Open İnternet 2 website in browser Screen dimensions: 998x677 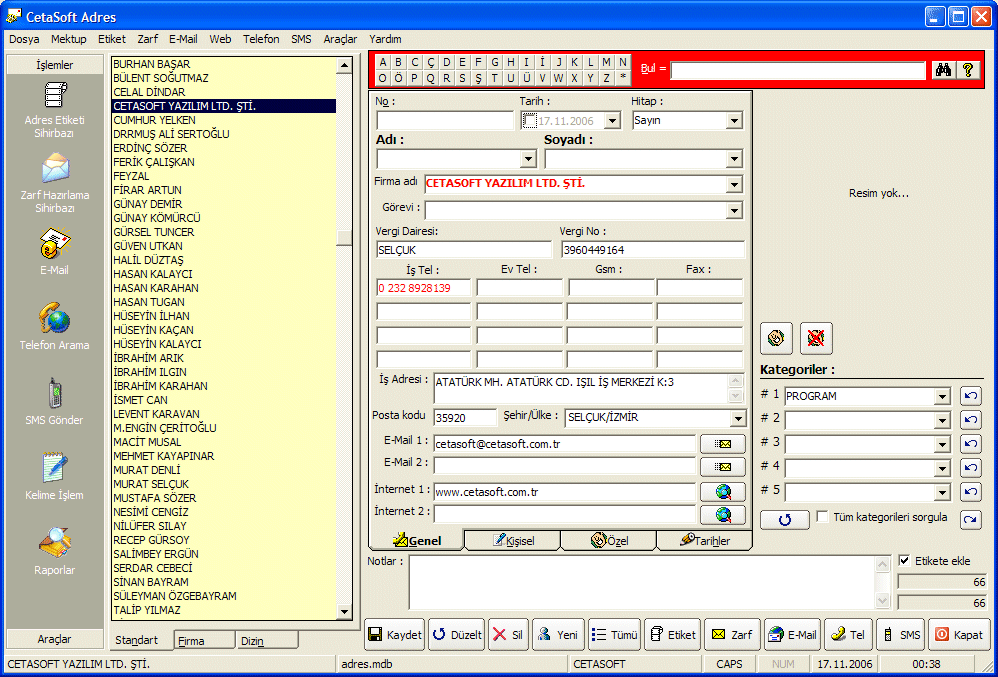point(722,515)
